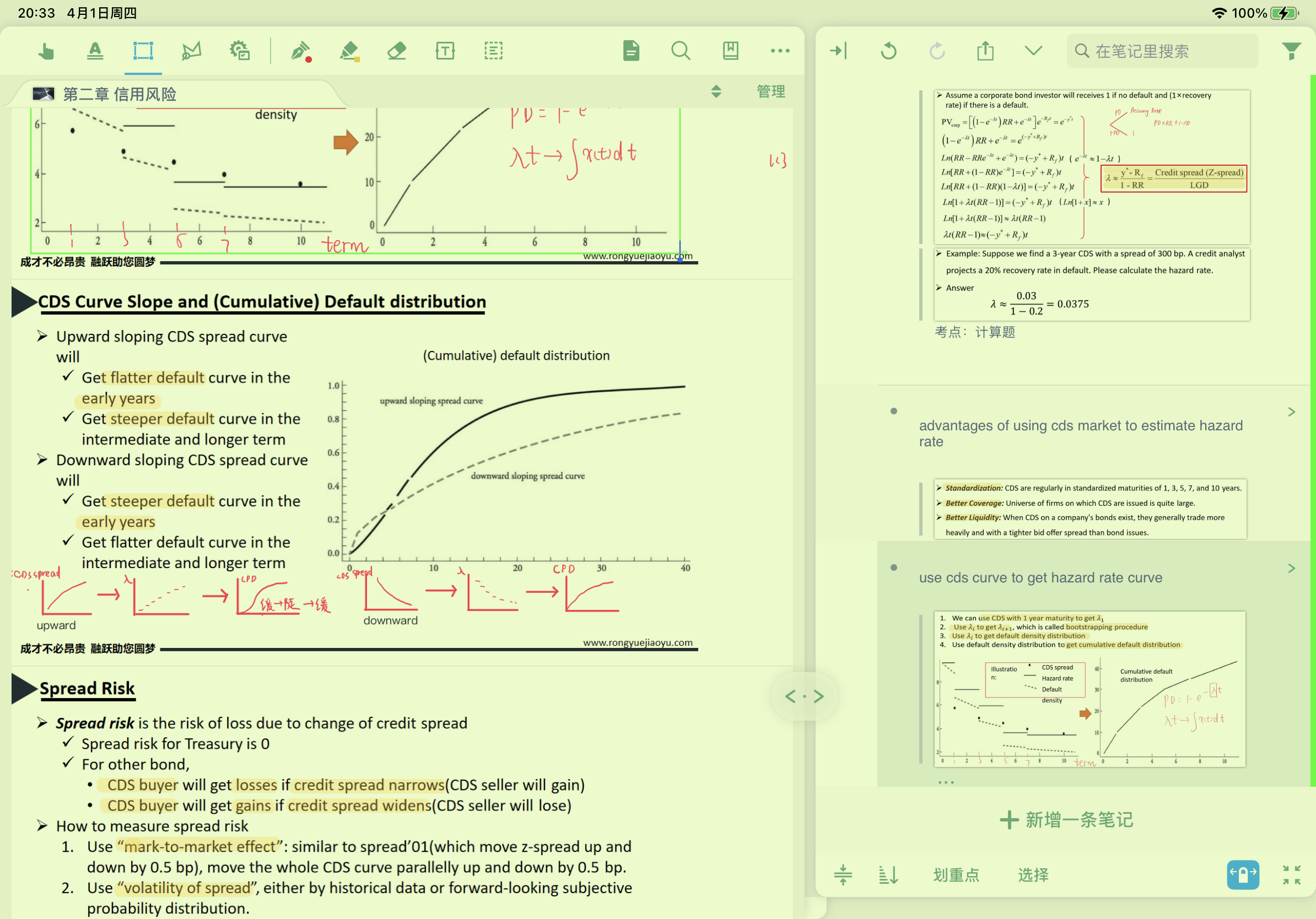Screen dimensions: 1316x919
Task: Select note title 'advantages of using cds market to estimate hazard rate'
Action: [x=1081, y=433]
